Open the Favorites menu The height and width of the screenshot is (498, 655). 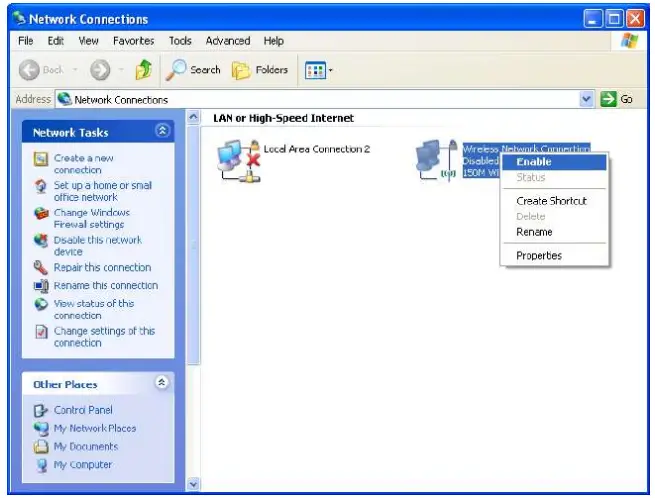click(134, 41)
